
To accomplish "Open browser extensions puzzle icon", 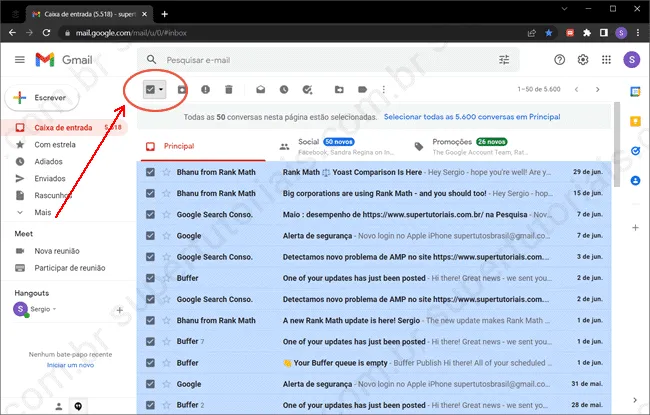I will click(x=587, y=33).
